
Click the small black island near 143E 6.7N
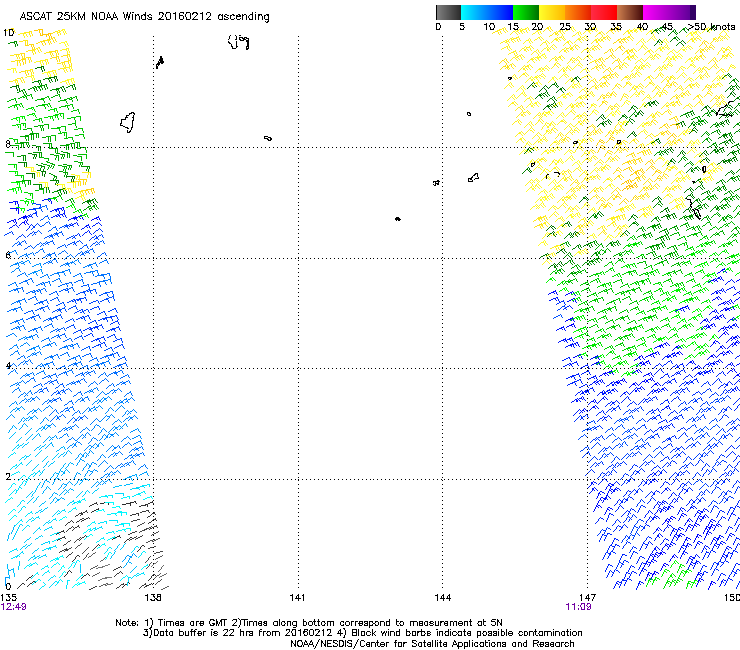[x=398, y=219]
